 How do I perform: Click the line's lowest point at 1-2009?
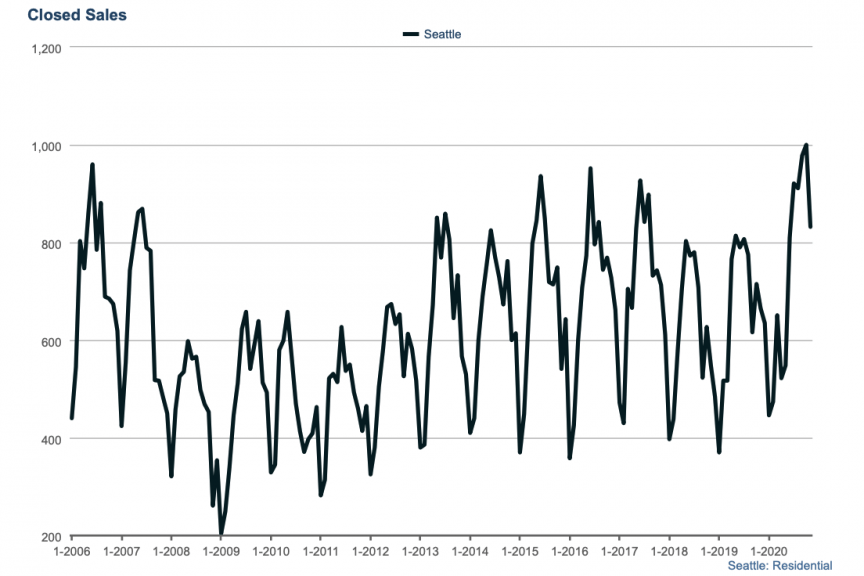click(x=221, y=534)
